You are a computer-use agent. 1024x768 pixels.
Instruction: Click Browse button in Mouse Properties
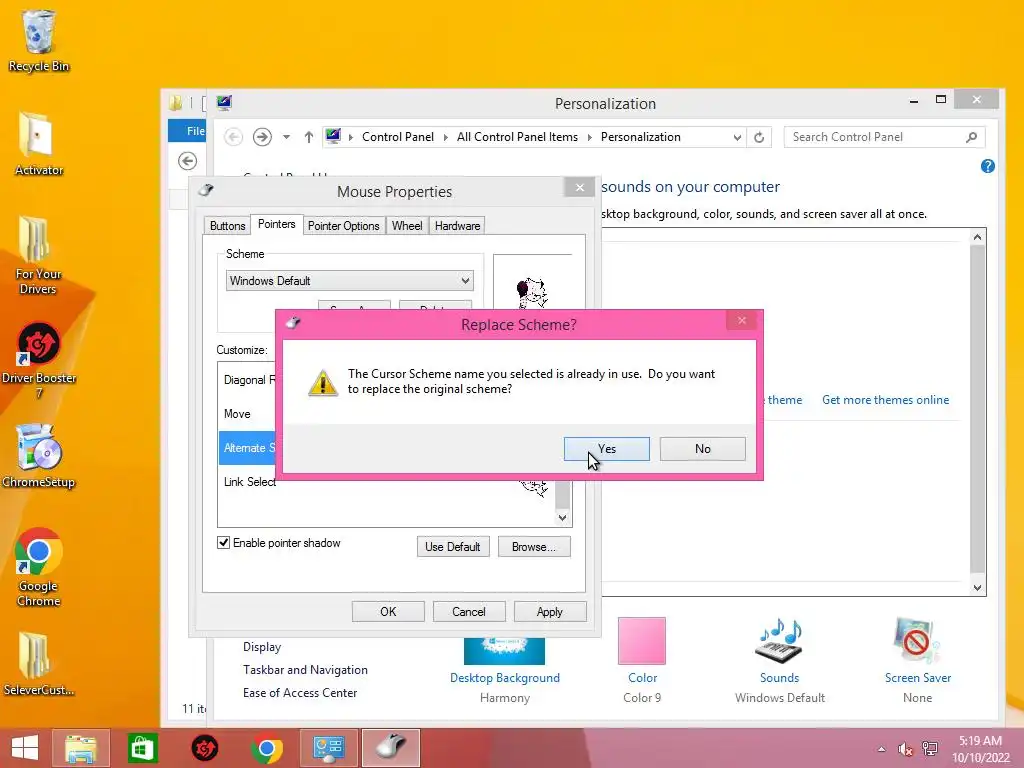pyautogui.click(x=534, y=547)
